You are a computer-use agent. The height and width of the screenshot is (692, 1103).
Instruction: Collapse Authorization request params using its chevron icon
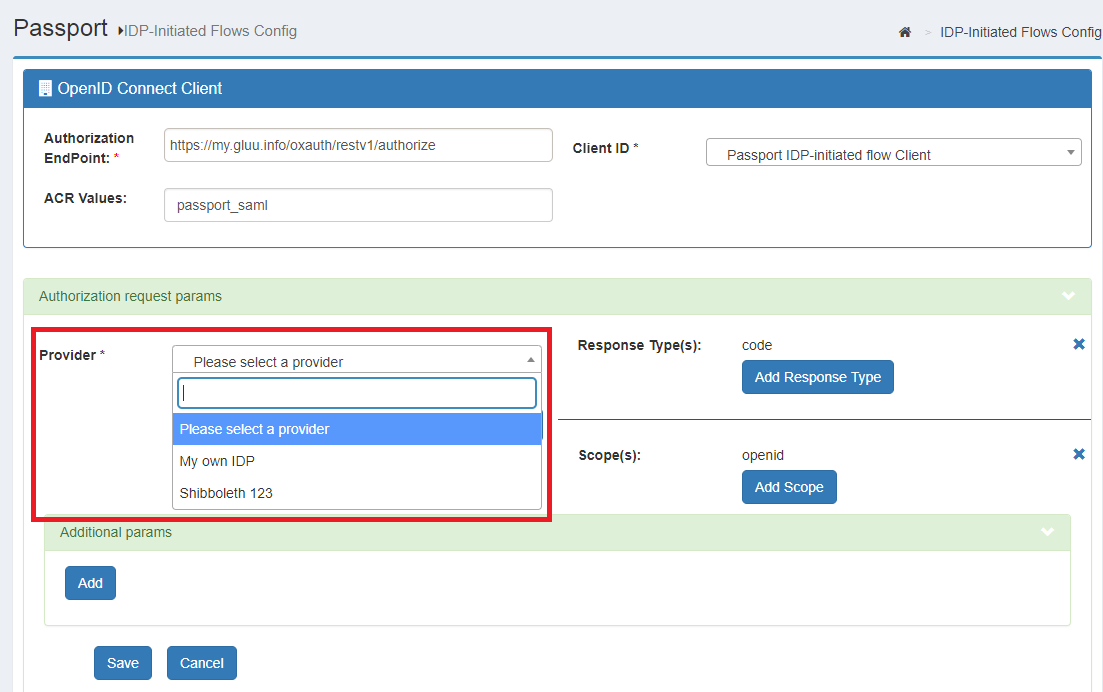[x=1068, y=296]
